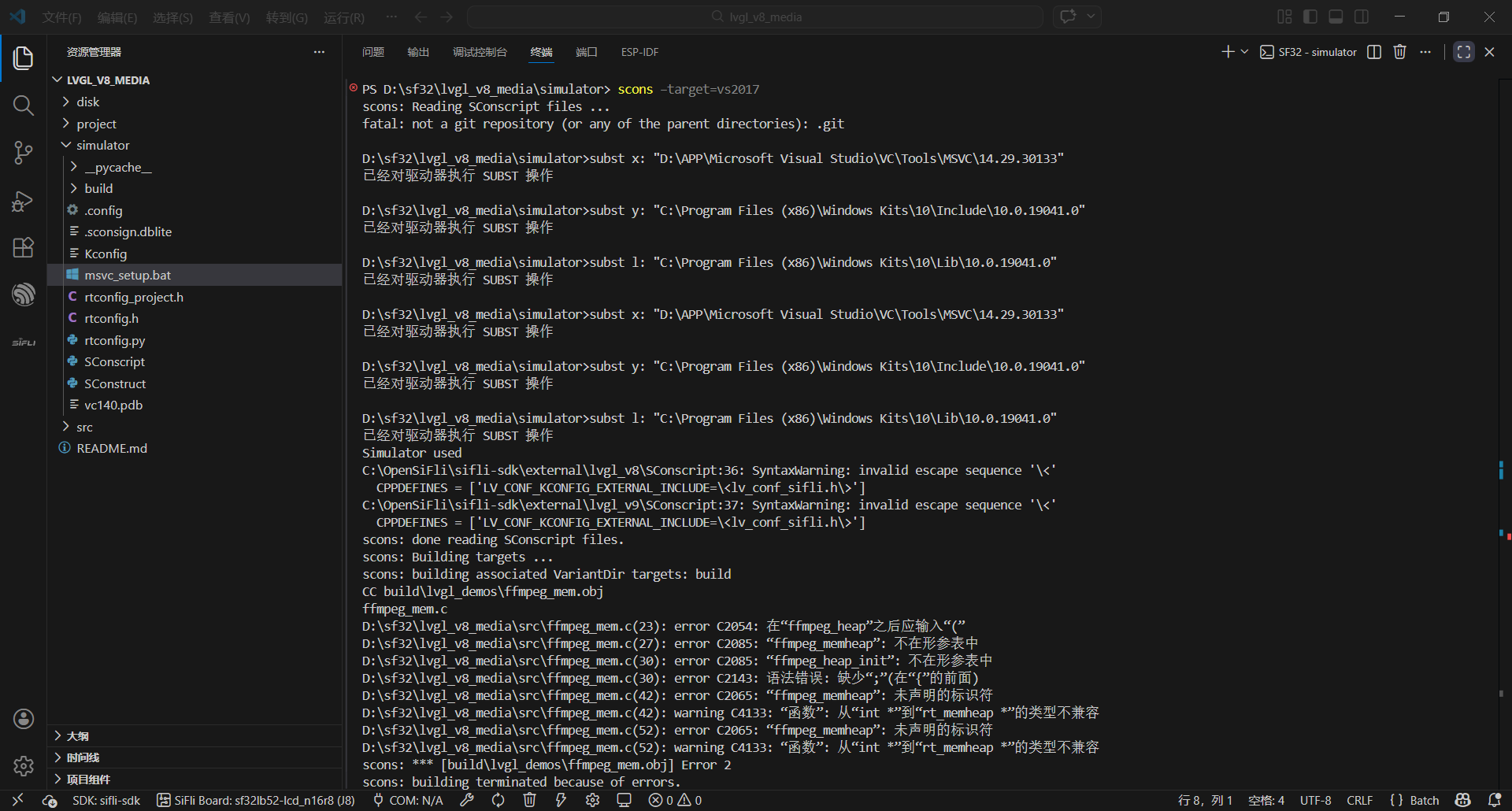Screen dimensions: 1512x811
Task: Collapse the simulator folder
Action: (x=102, y=146)
